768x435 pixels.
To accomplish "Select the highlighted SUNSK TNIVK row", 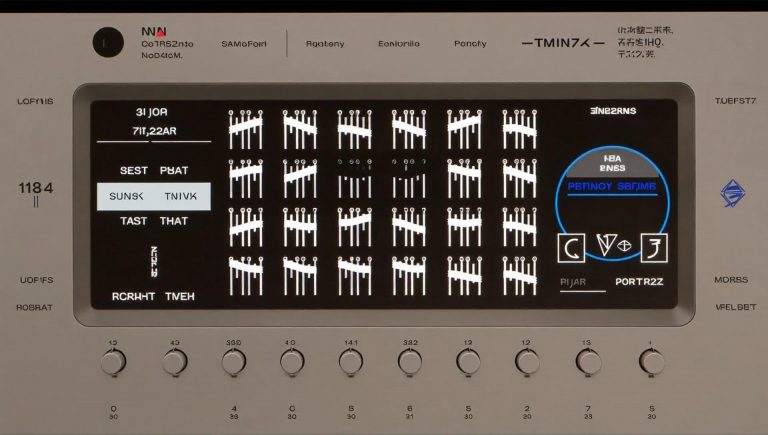I will point(153,196).
